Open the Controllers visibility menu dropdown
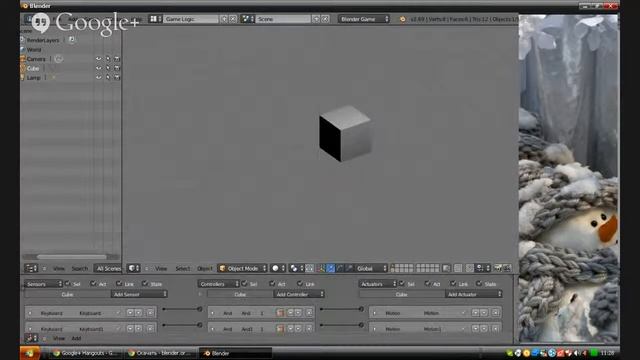This screenshot has height=360, width=640. tap(218, 284)
